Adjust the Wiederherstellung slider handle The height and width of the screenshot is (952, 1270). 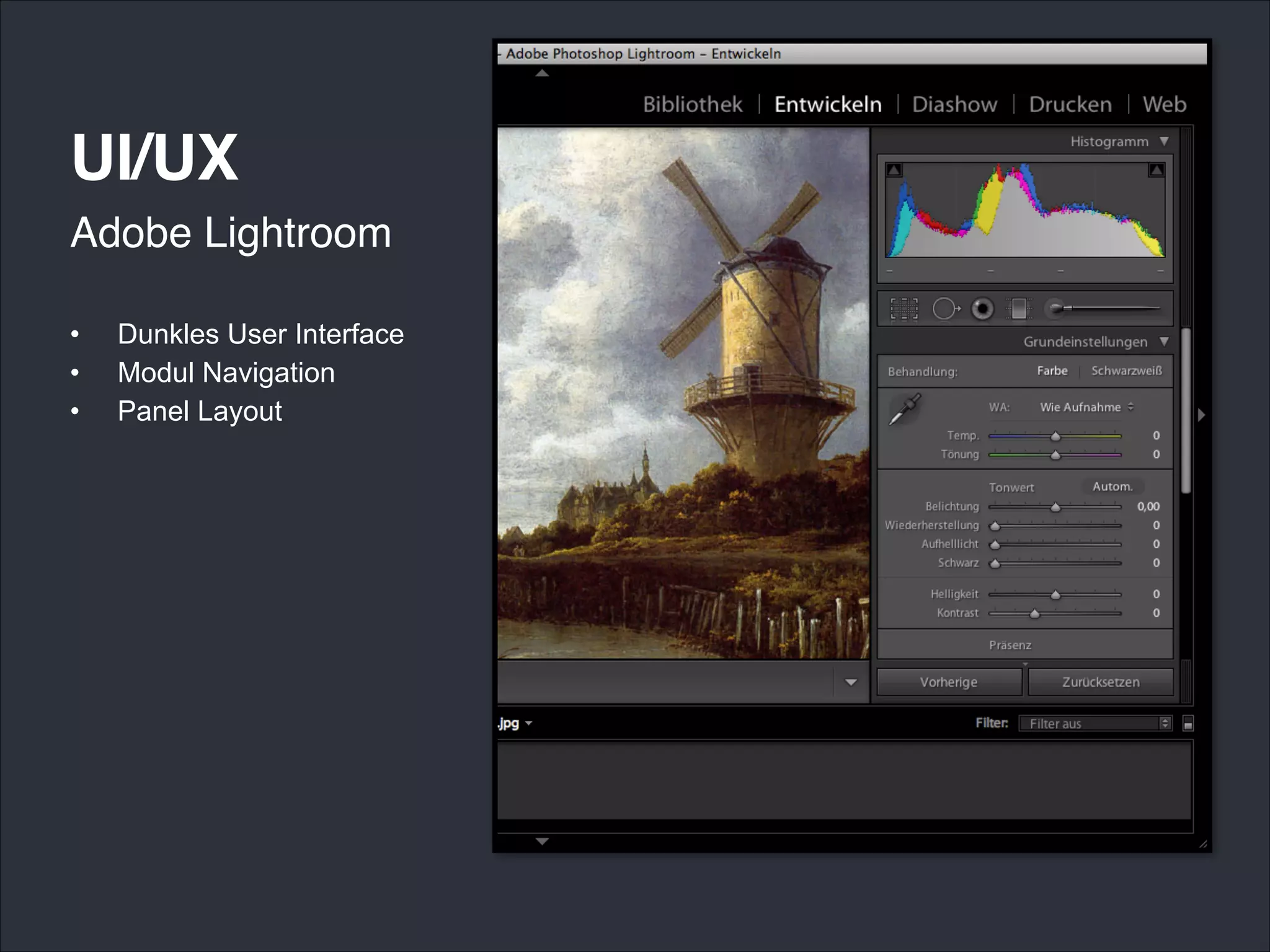pos(995,526)
